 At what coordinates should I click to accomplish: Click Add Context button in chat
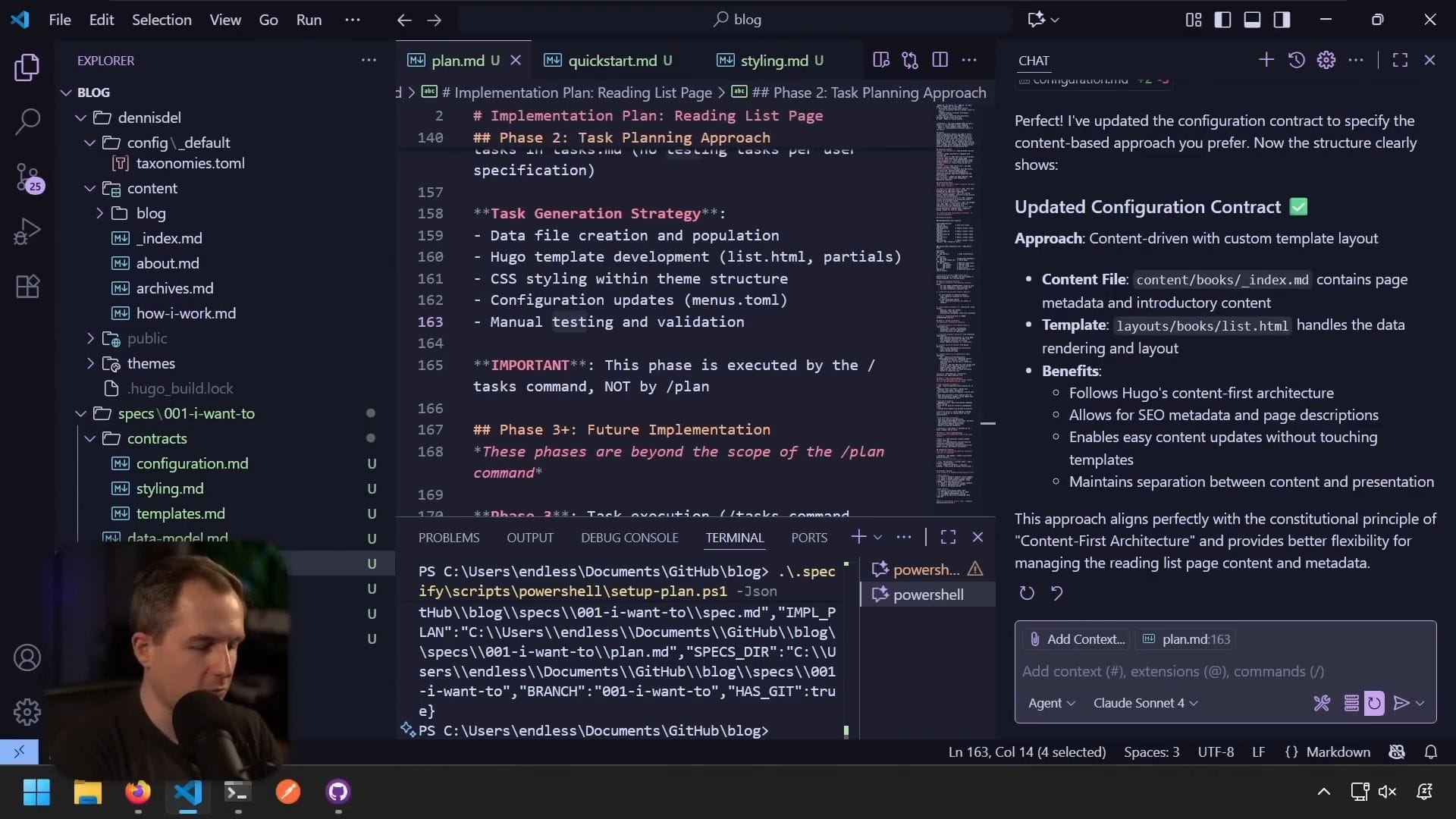[x=1076, y=639]
